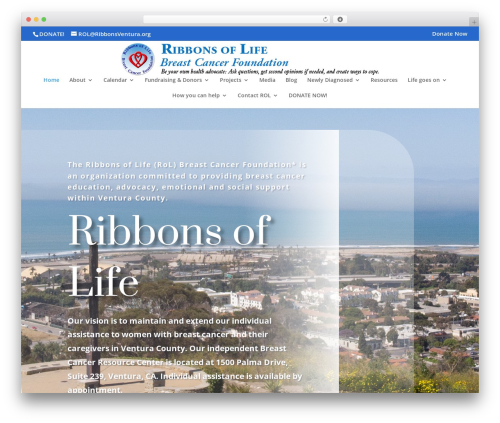Click the "Be your own health advocate" tagline
This screenshot has width=500, height=423.
(x=270, y=71)
